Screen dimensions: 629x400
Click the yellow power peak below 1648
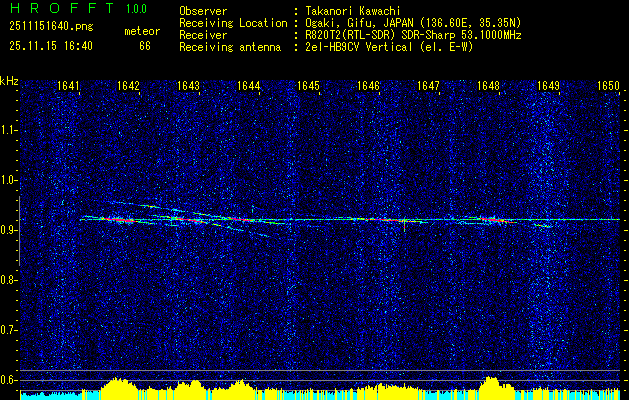click(490, 383)
